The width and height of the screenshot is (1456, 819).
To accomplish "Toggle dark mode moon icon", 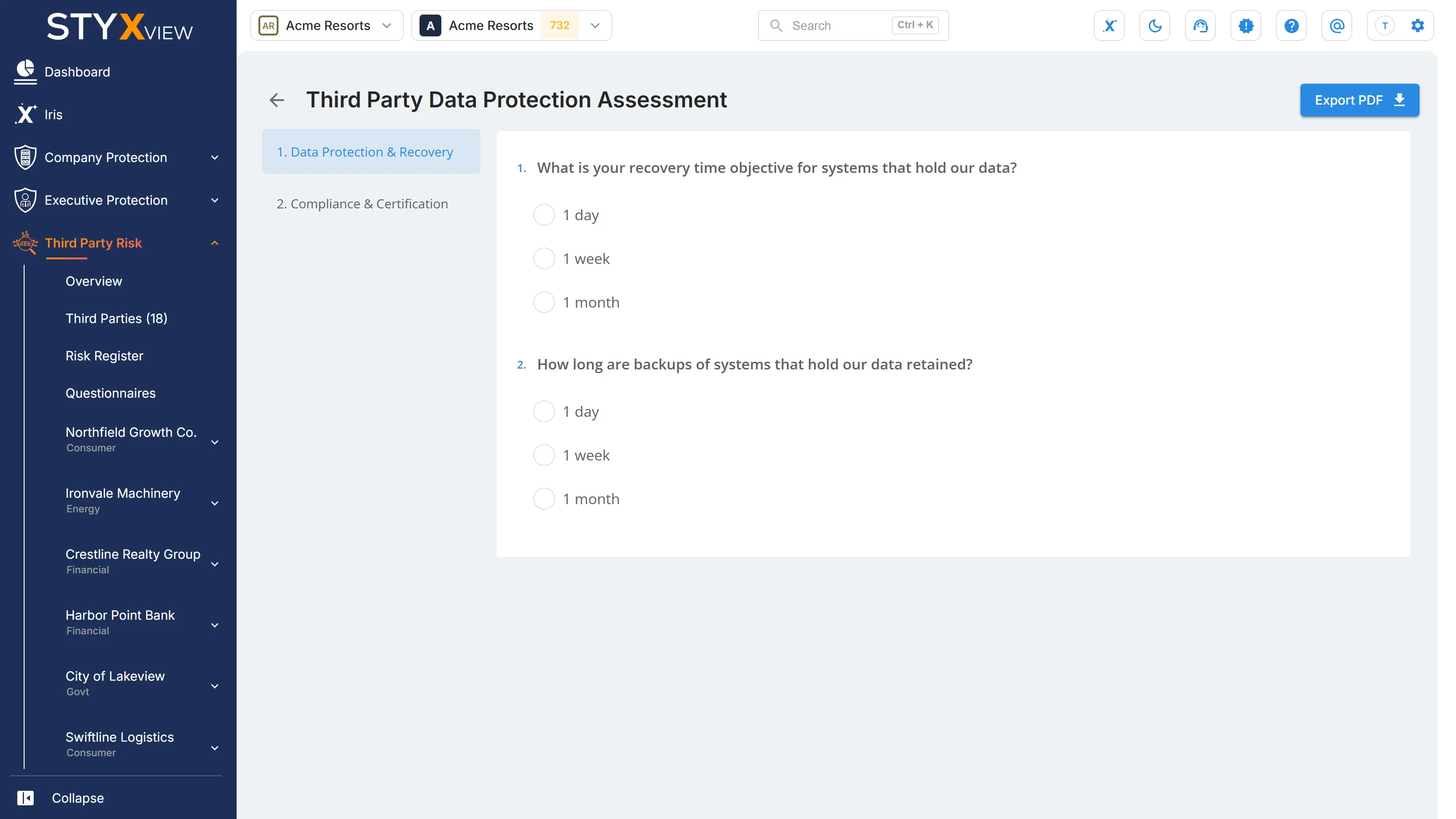I will [x=1155, y=25].
